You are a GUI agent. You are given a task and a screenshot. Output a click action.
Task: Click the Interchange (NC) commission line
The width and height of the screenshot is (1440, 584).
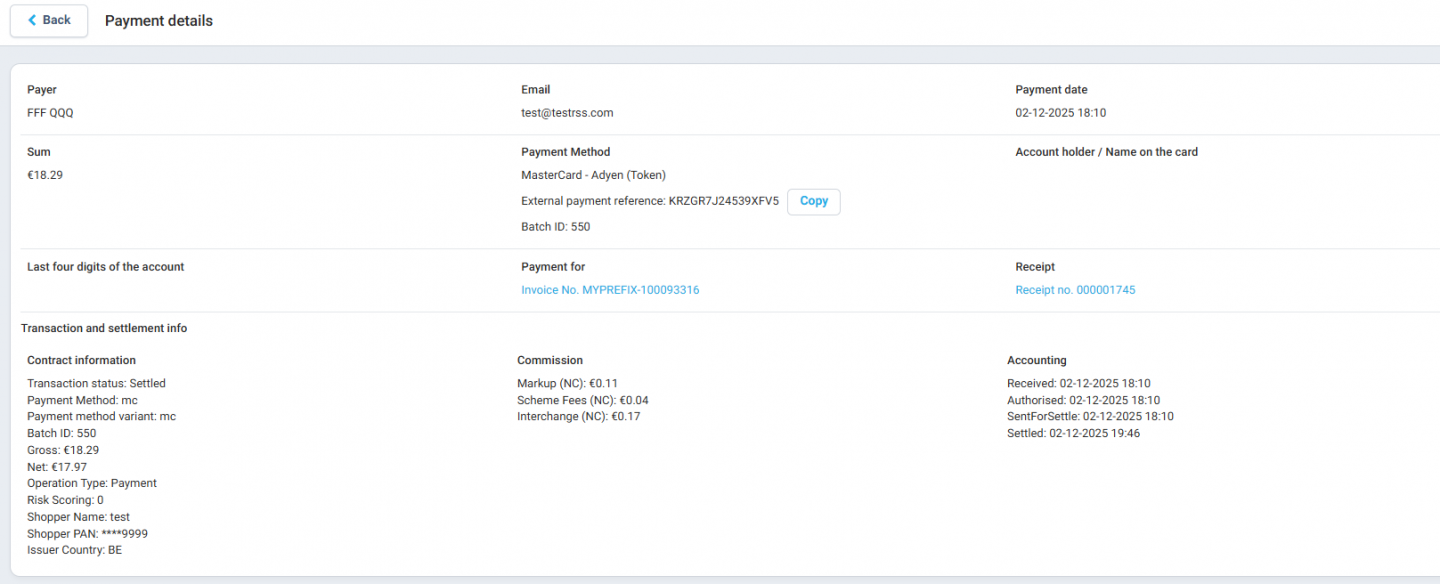tap(578, 416)
